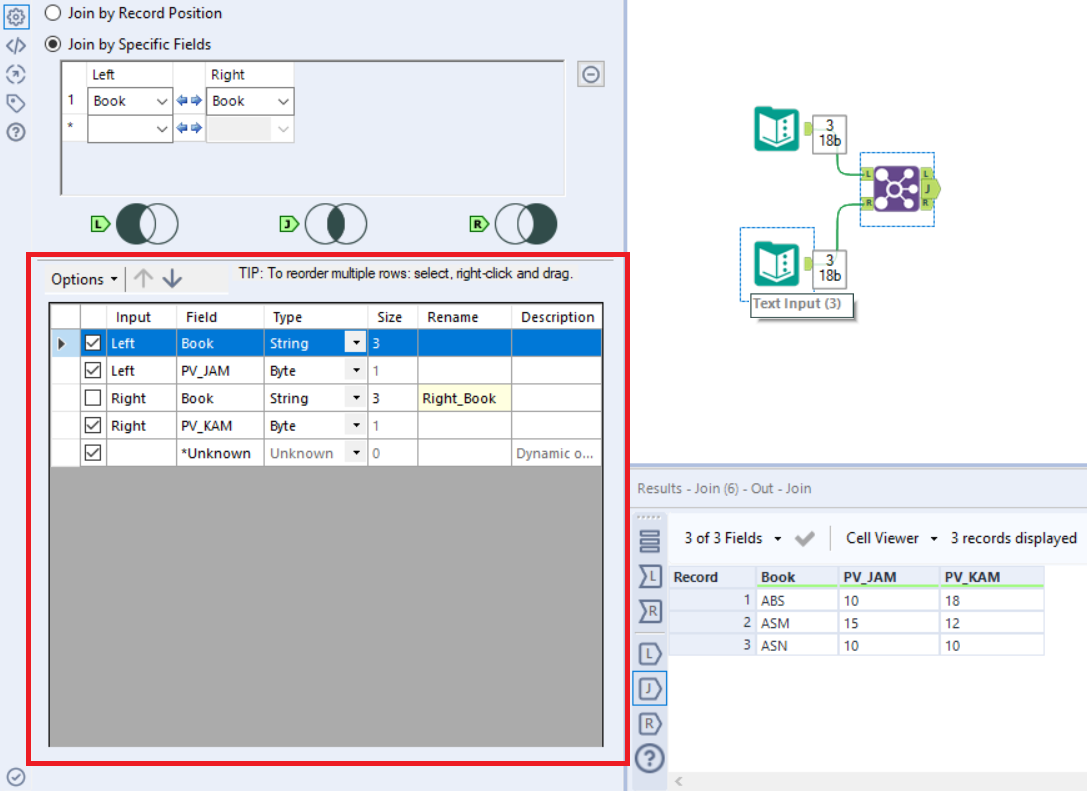Screen dimensions: 1087x791
Task: Open the Options dropdown menu
Action: (x=82, y=279)
